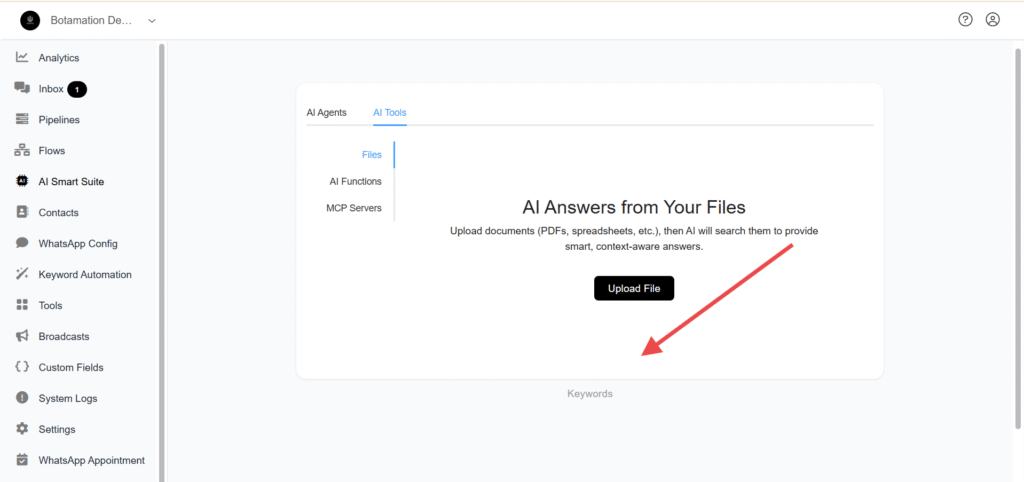Open the MCP Servers section
The height and width of the screenshot is (482, 1024).
pos(354,208)
